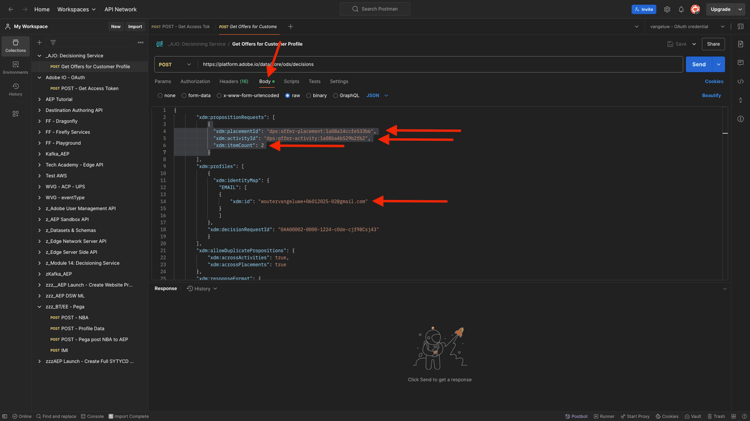
Task: Open the JSON format dropdown
Action: 377,96
